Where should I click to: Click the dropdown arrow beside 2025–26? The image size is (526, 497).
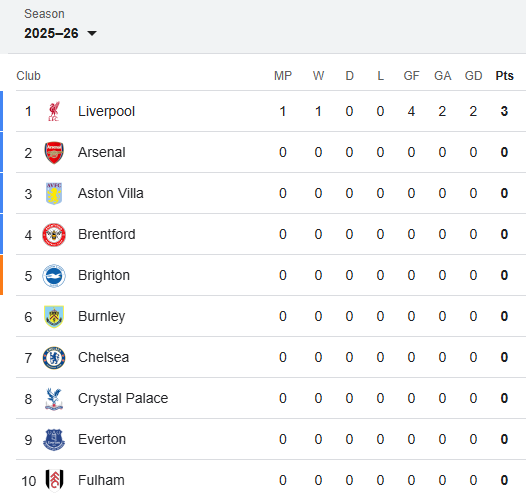92,33
